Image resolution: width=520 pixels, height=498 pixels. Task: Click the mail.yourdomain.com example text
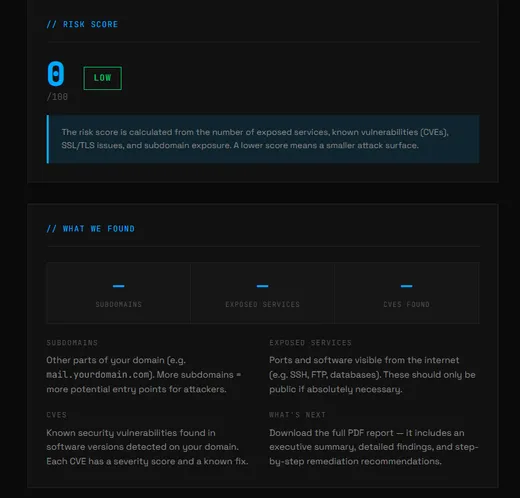(98, 375)
